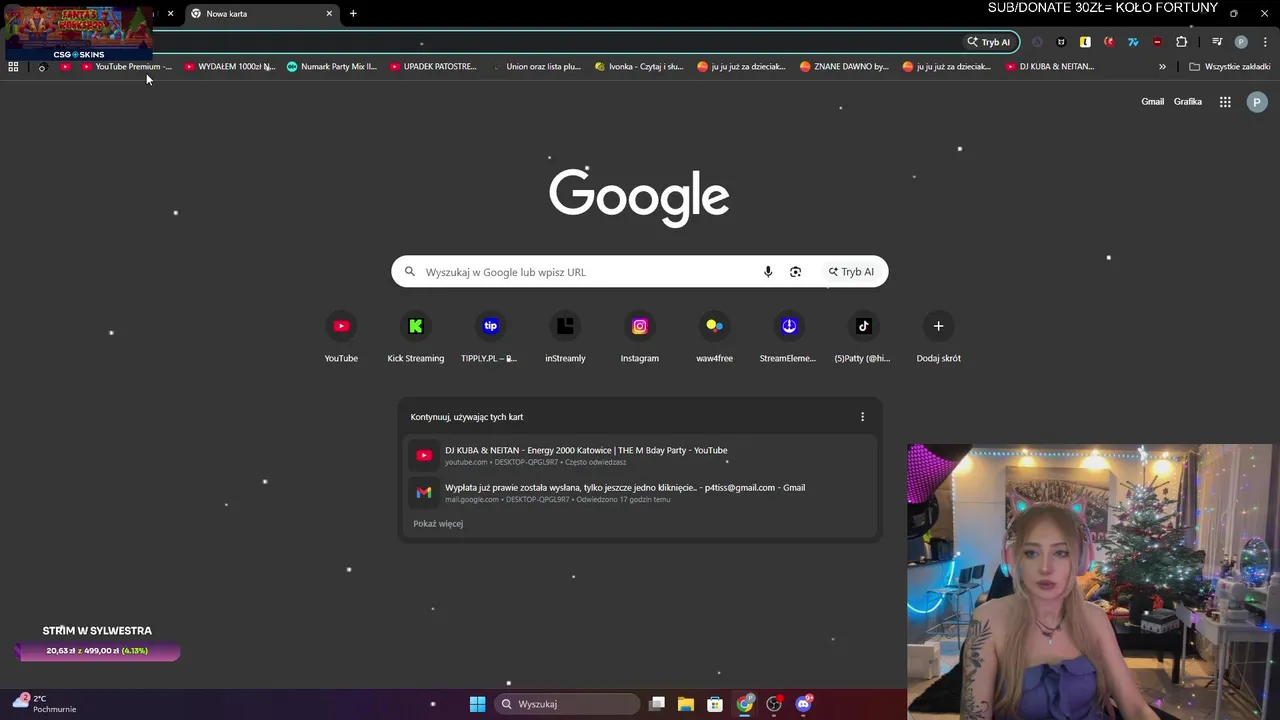This screenshot has width=1280, height=720.
Task: Open the TIPPLY.PL shortcut tile
Action: 490,338
